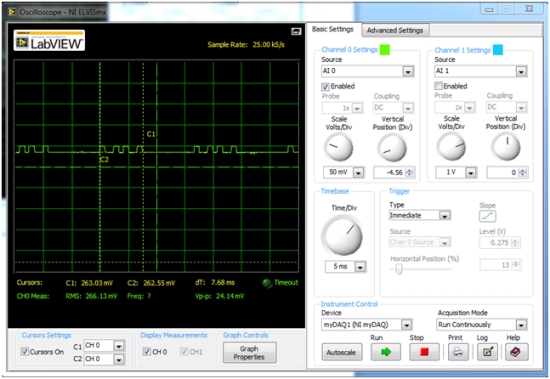Close the Oscilloscope window
Viewport: 550px width, 379px height.
click(529, 9)
